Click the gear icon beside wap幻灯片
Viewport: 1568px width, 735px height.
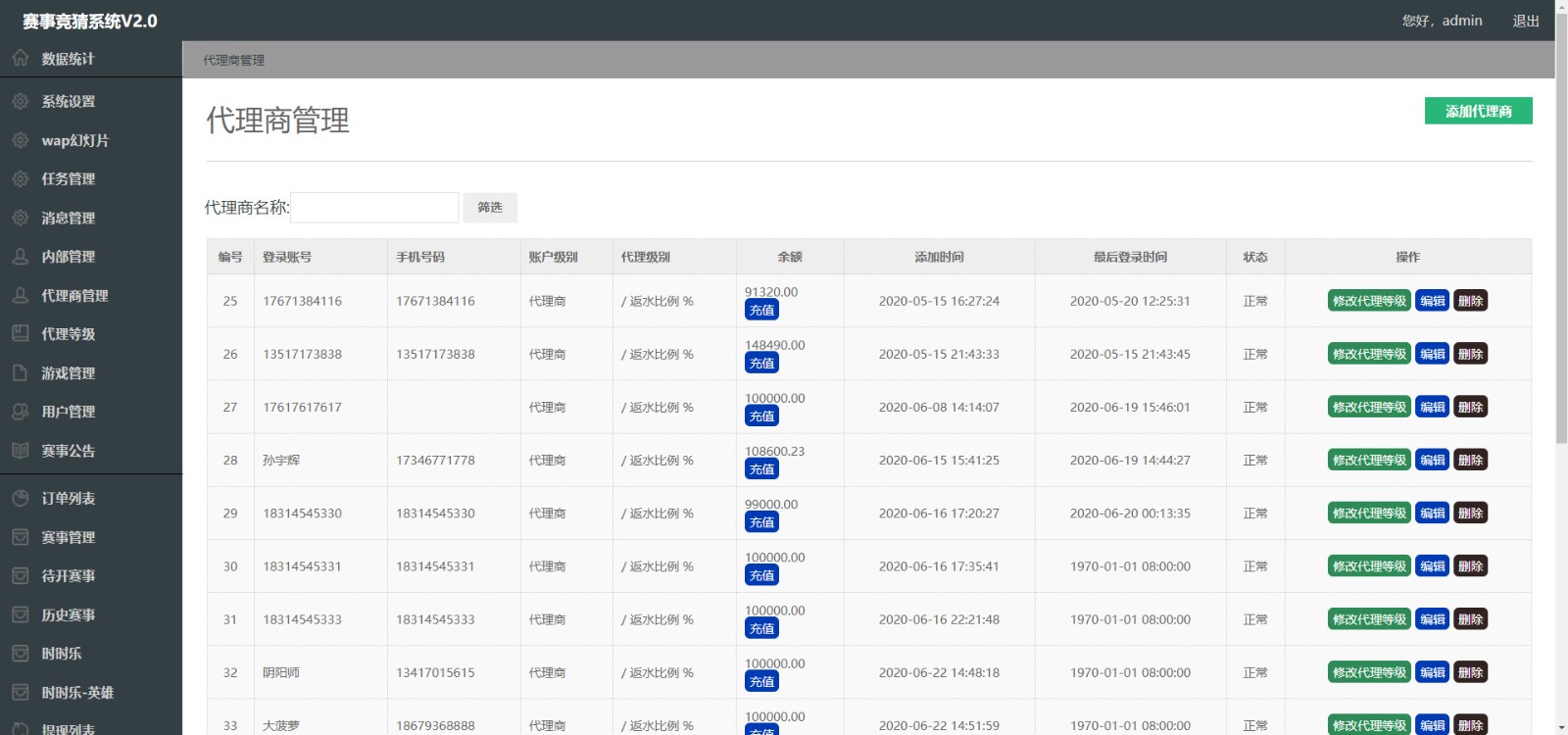[21, 140]
